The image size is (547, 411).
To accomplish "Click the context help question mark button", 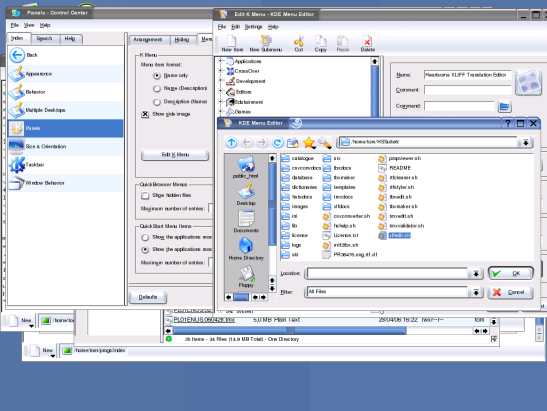I will 508,123.
